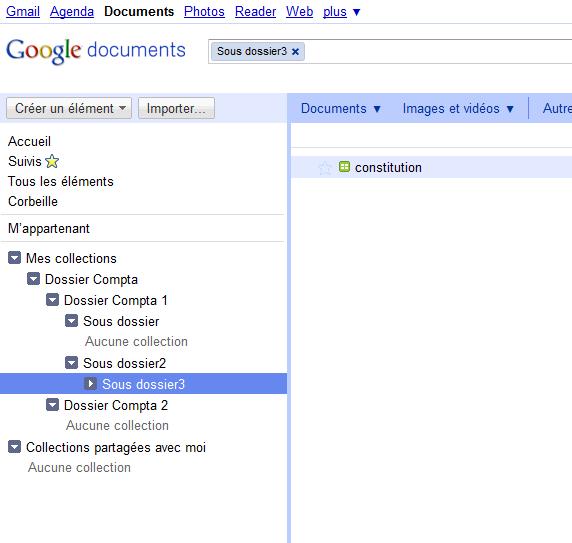This screenshot has width=572, height=543.
Task: Collapse the 'Mes collections' tree
Action: click(14, 258)
